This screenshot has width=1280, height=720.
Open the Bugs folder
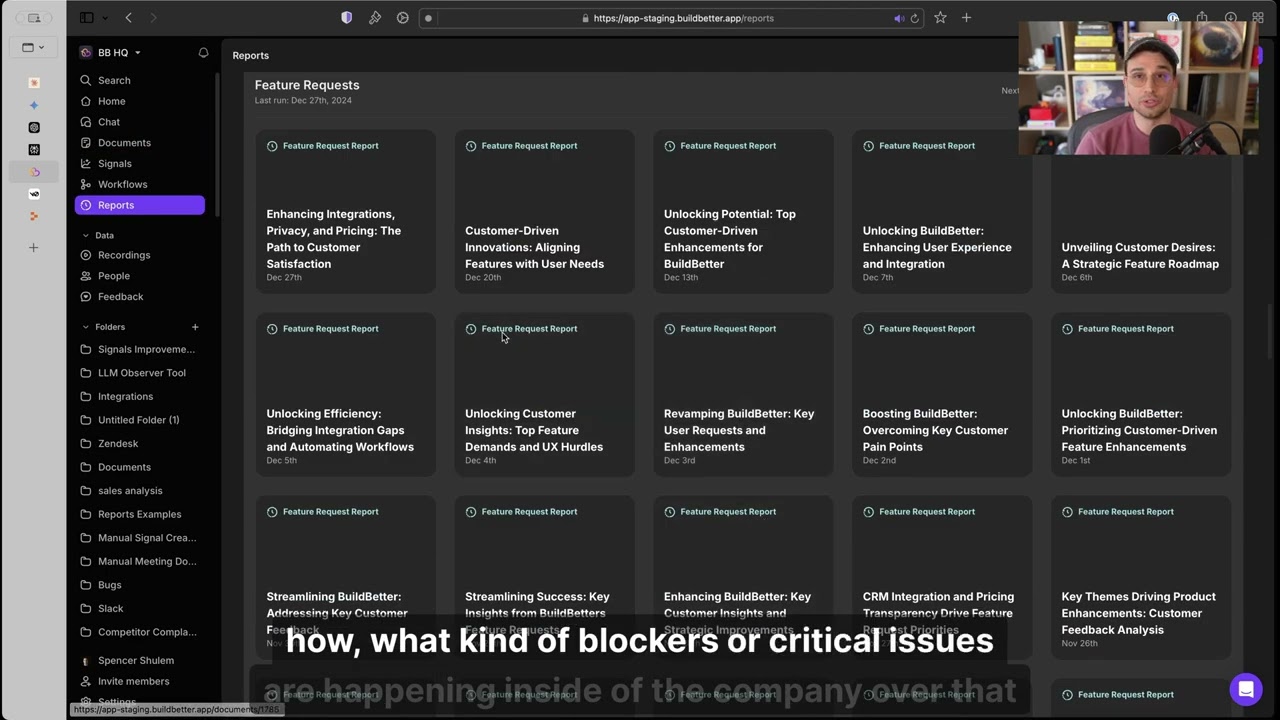140,585
